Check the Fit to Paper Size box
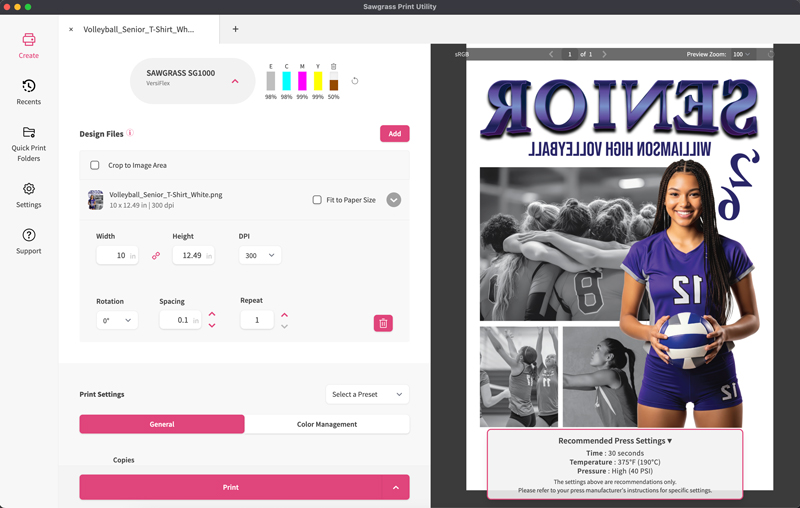Image resolution: width=800 pixels, height=508 pixels. click(x=317, y=200)
